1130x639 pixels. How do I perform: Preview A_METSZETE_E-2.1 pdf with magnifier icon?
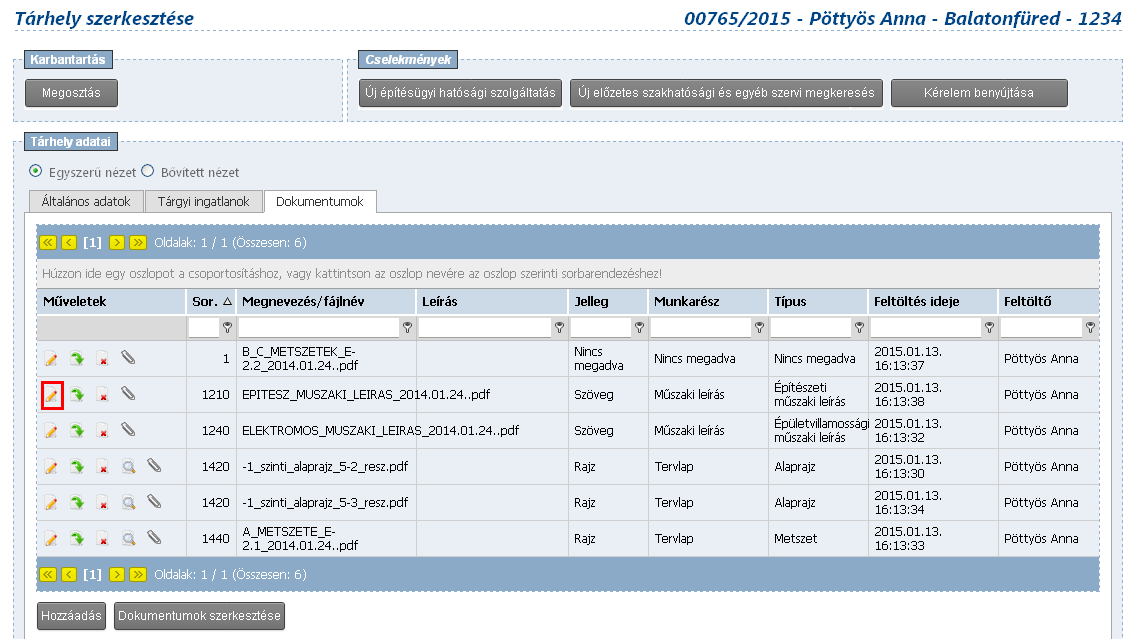coord(128,538)
